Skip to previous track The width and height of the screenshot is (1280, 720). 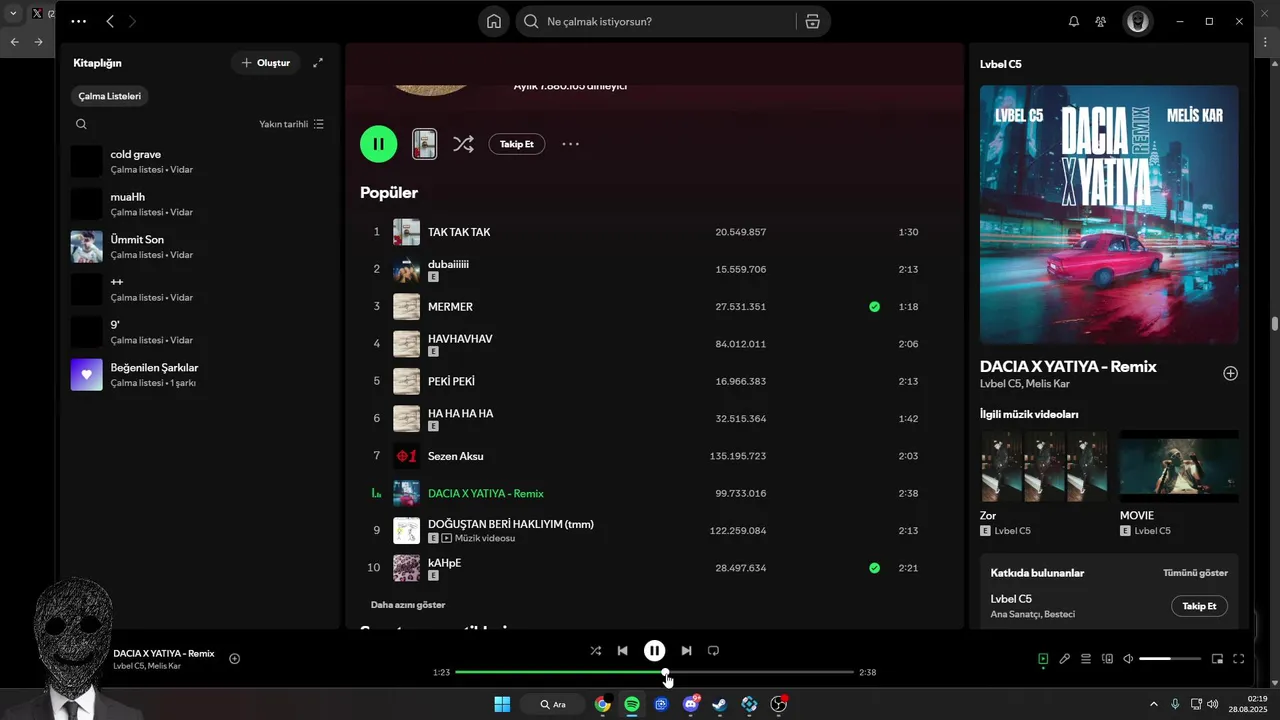point(623,651)
